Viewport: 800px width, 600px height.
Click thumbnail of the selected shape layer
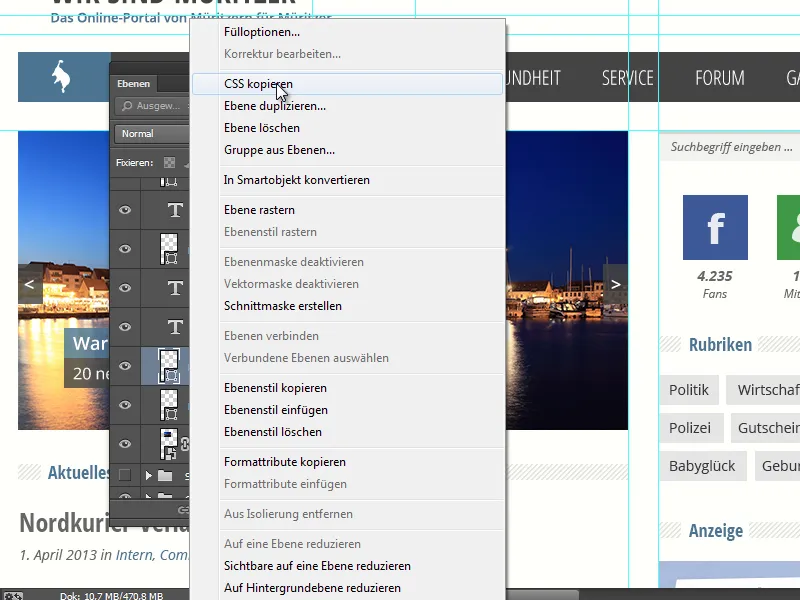pos(169,366)
